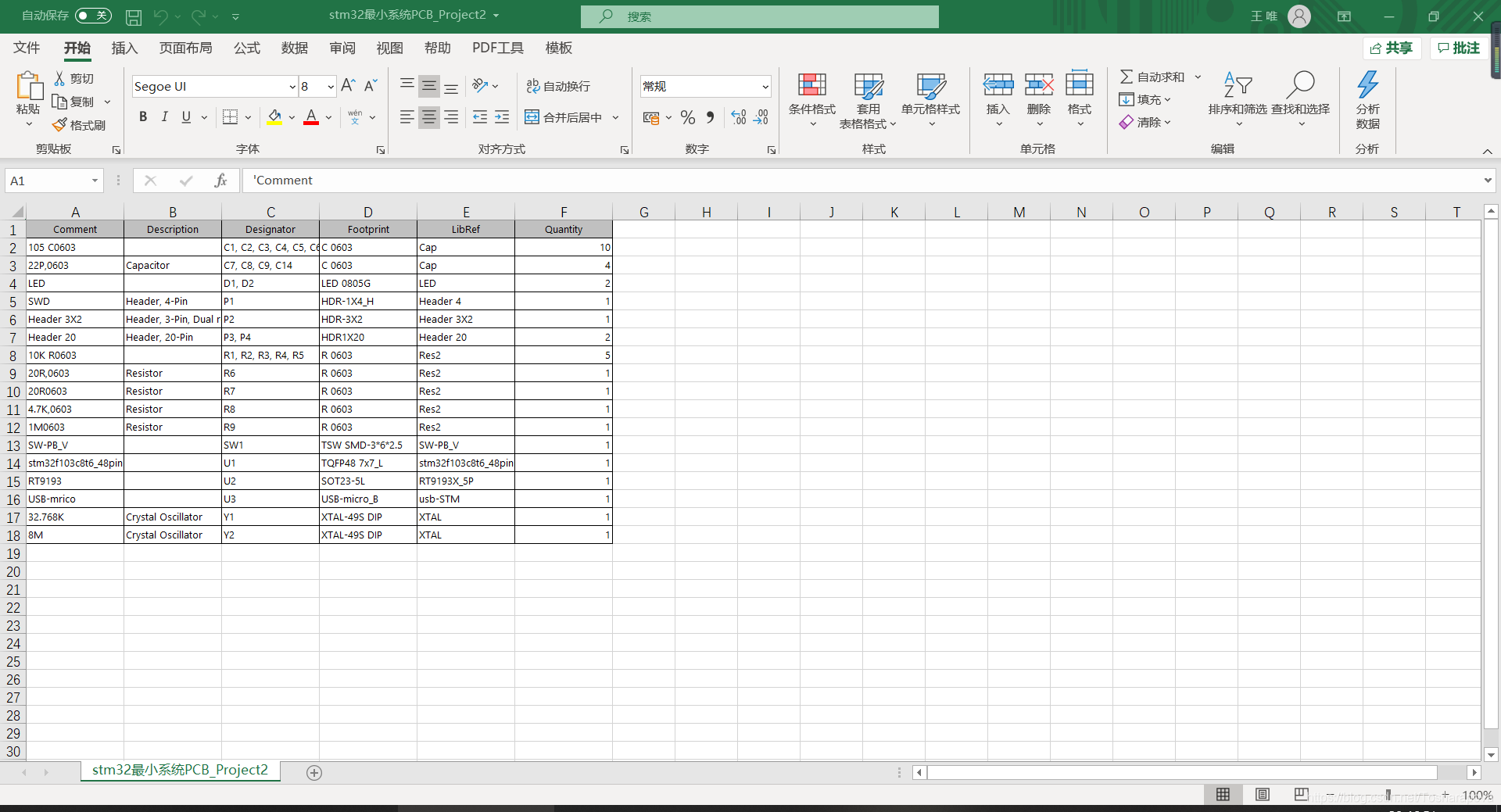The height and width of the screenshot is (812, 1501).
Task: Apply the red font color
Action: point(311,117)
